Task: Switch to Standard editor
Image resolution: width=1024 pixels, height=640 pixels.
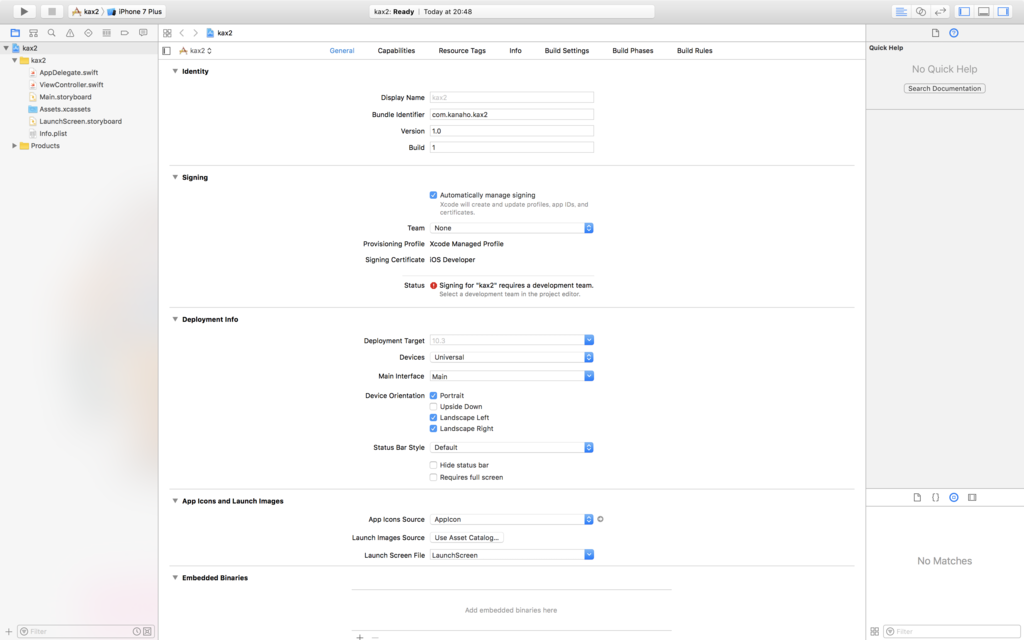Action: [901, 11]
